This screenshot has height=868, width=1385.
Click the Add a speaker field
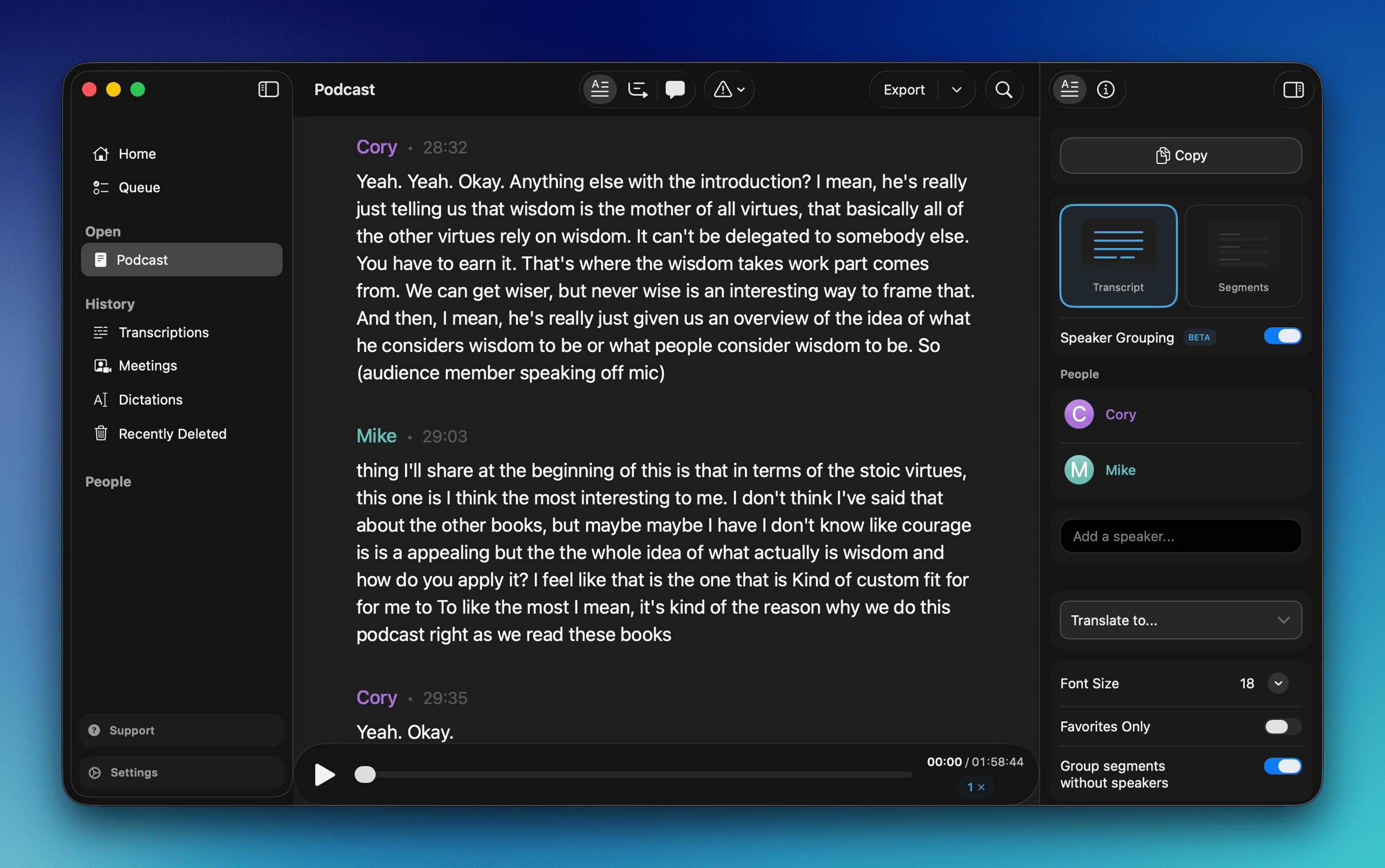[1180, 536]
